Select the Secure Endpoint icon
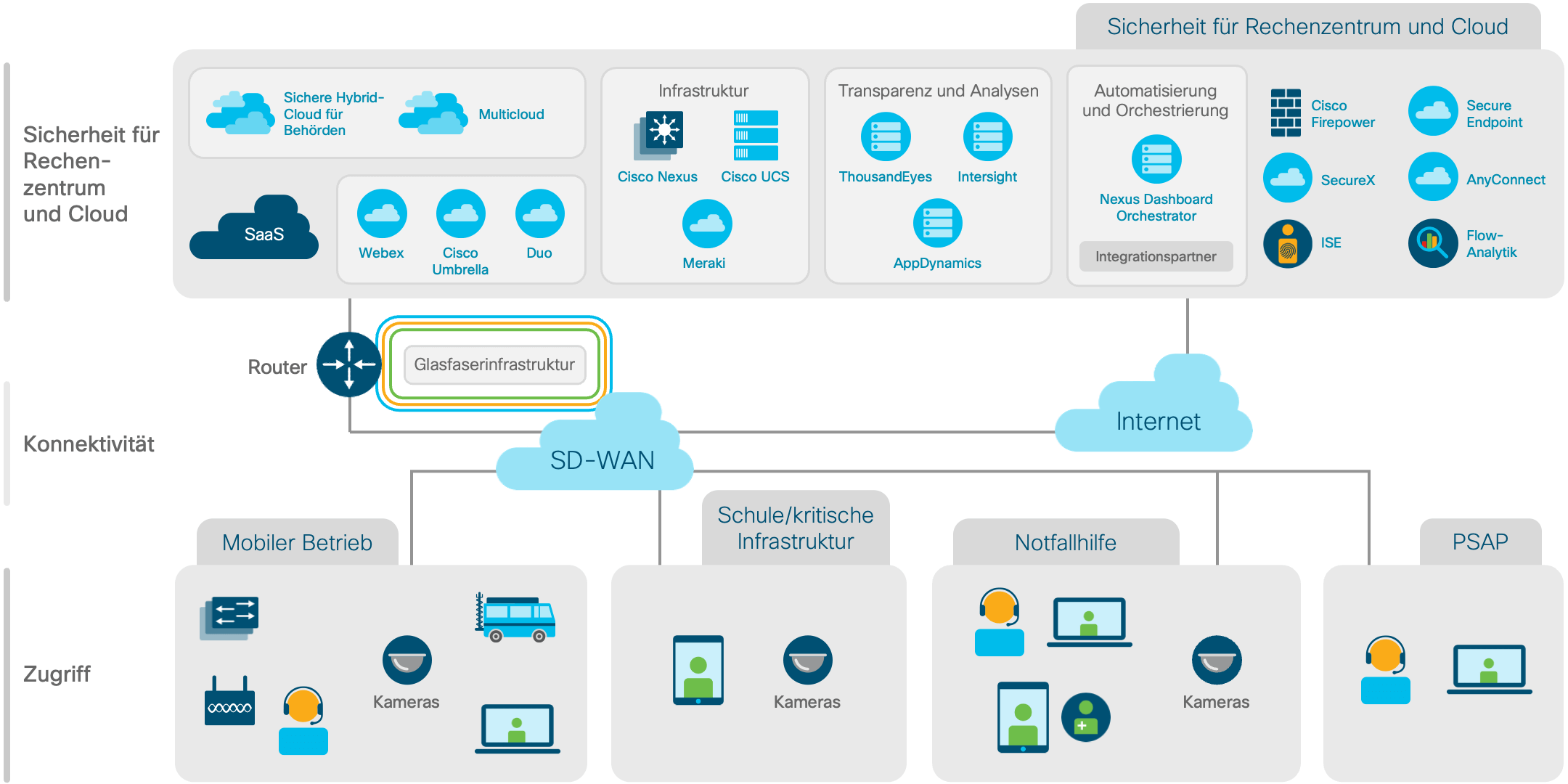This screenshot has height=784, width=1568. (x=1433, y=111)
